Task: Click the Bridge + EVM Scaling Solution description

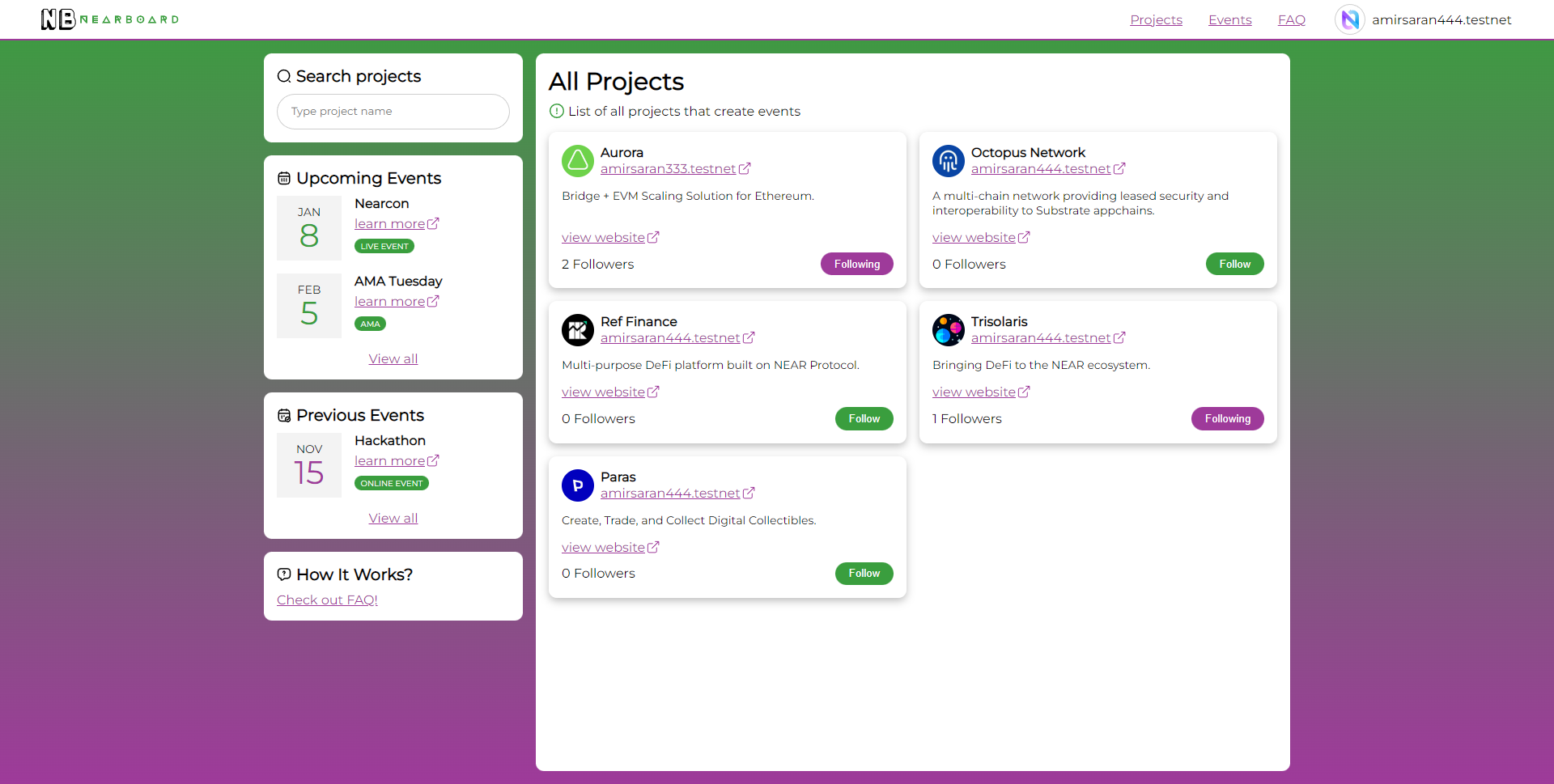Action: pyautogui.click(x=688, y=196)
